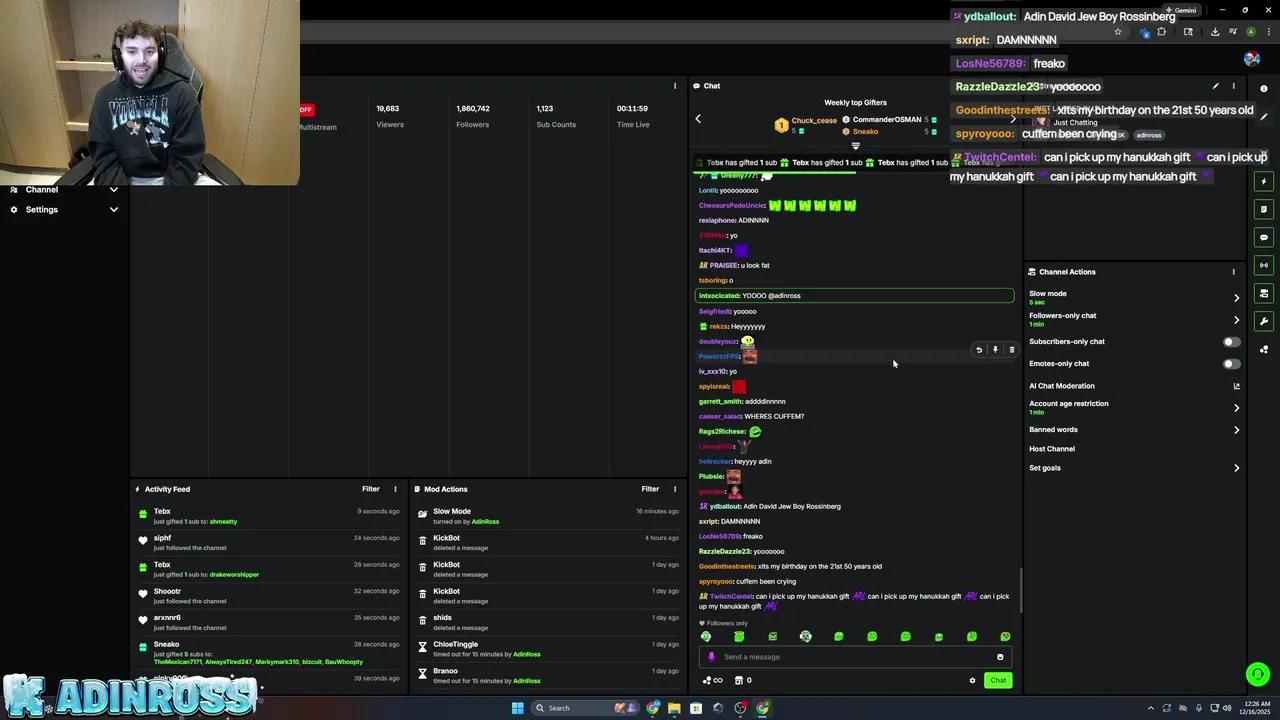
Task: Open Chrome downloads icon
Action: [x=1214, y=32]
